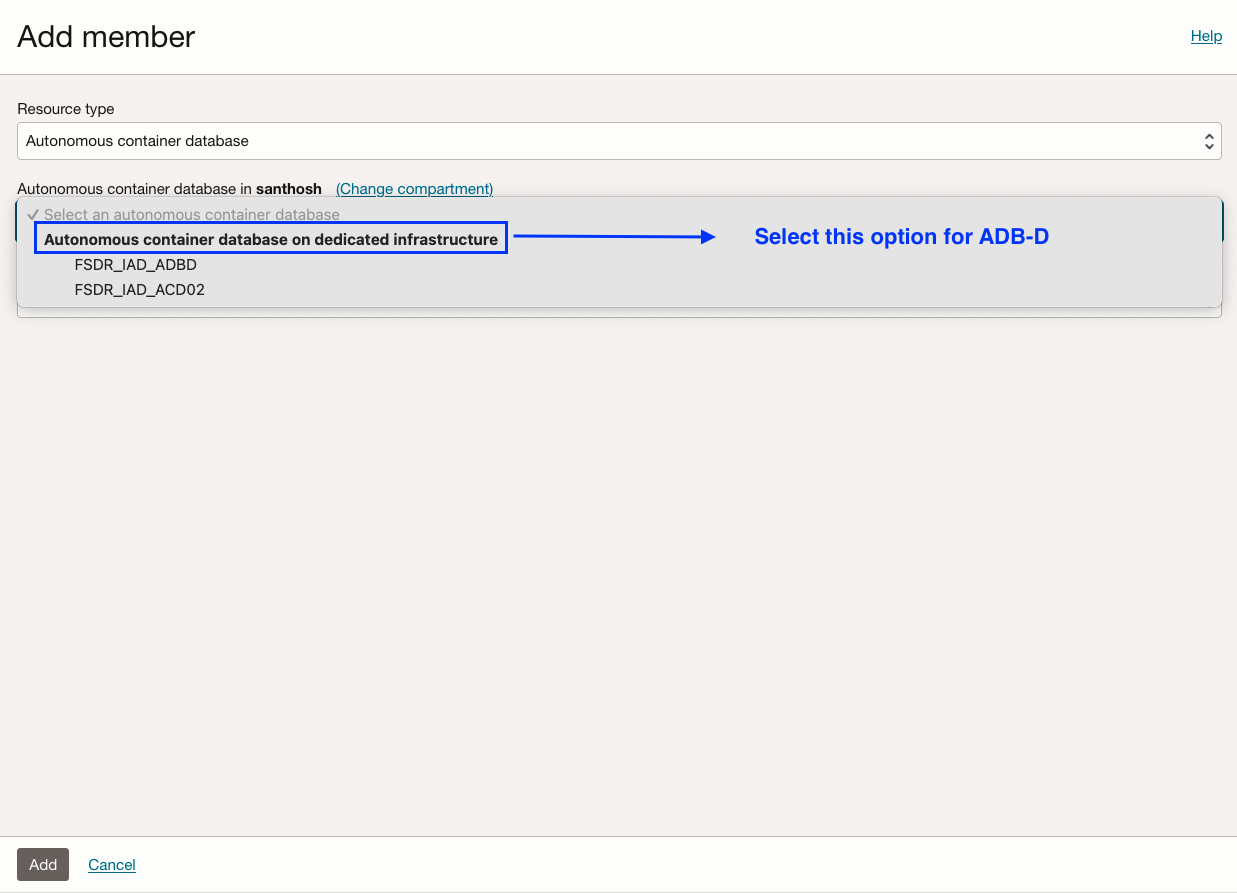Click the dedicated infrastructure group header

coord(271,239)
